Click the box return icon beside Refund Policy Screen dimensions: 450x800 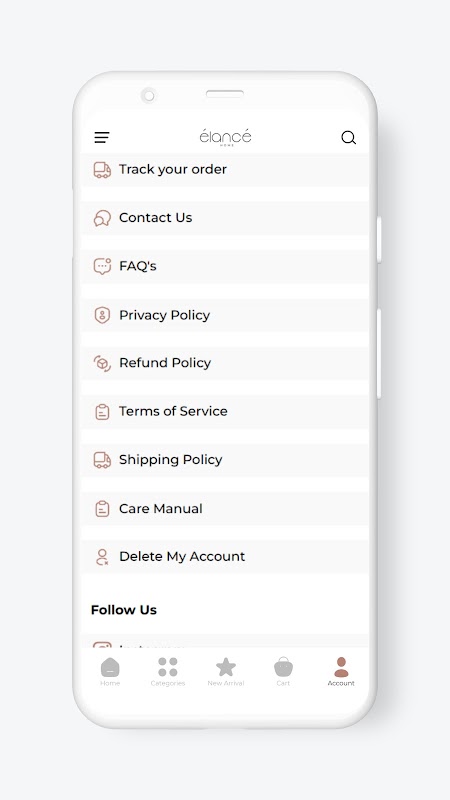click(102, 363)
